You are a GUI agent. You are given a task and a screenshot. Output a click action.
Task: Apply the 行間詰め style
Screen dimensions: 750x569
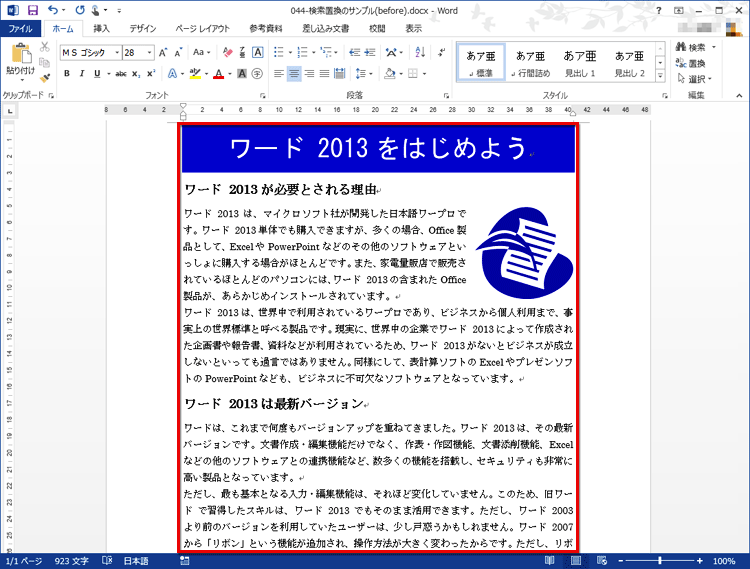pyautogui.click(x=530, y=62)
